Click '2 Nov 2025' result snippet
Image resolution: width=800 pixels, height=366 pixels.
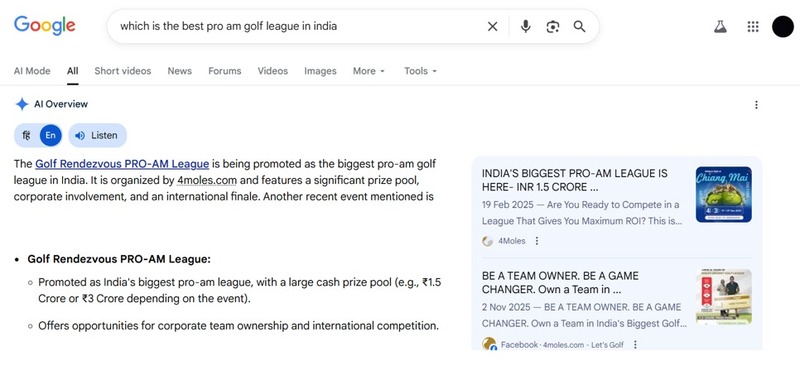coord(584,315)
